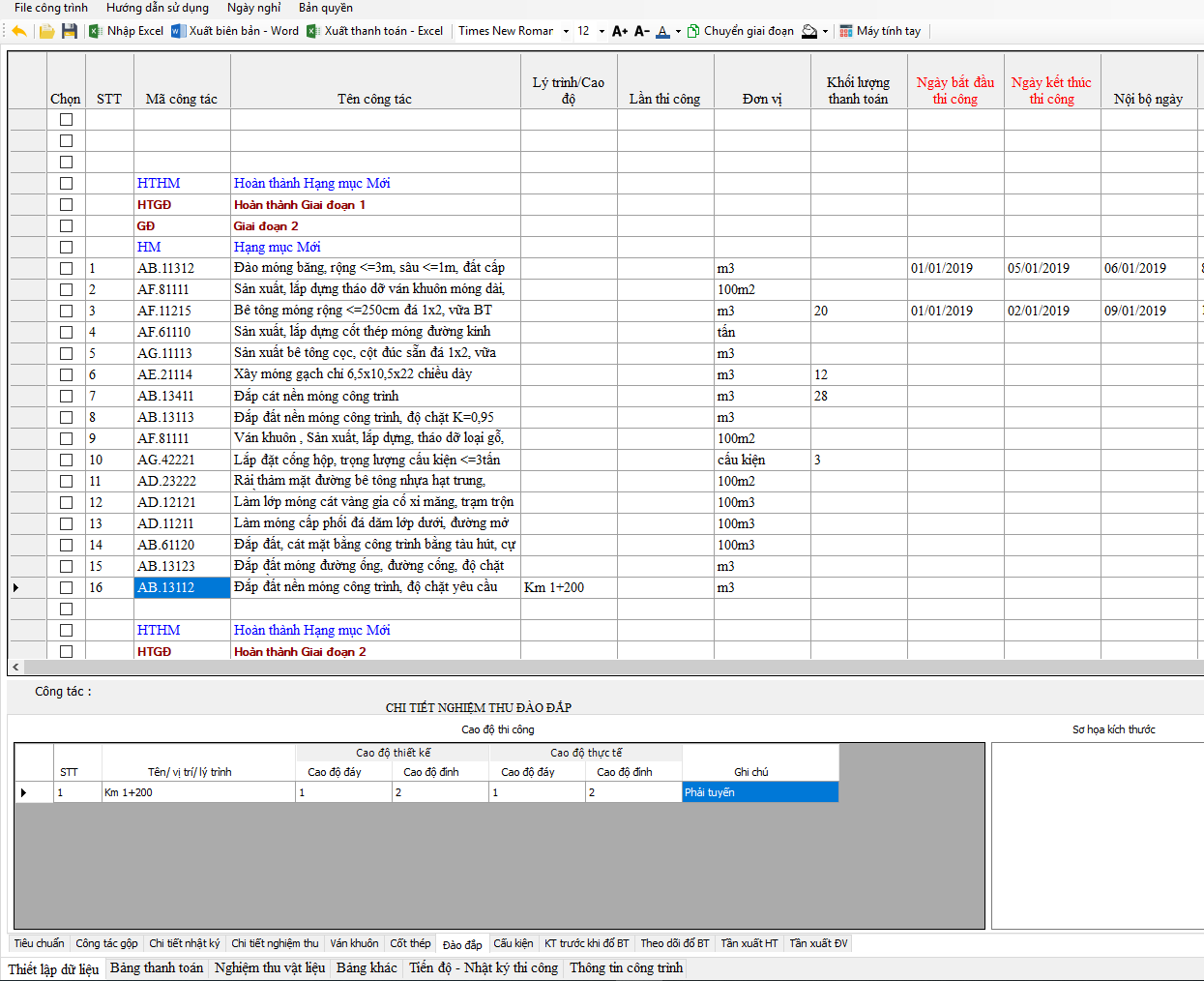Tick checkbox for row AD.23222
Viewport: 1204px width, 981px height.
[x=66, y=481]
